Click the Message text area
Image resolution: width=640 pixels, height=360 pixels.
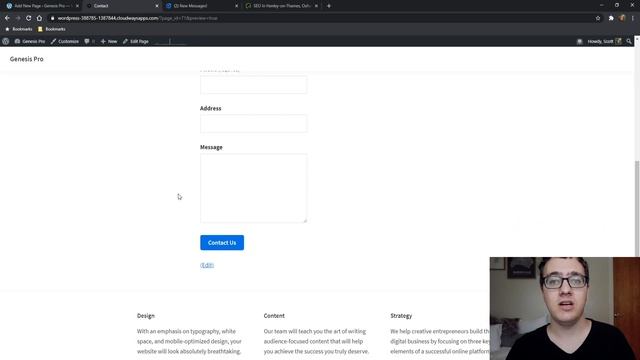point(253,188)
